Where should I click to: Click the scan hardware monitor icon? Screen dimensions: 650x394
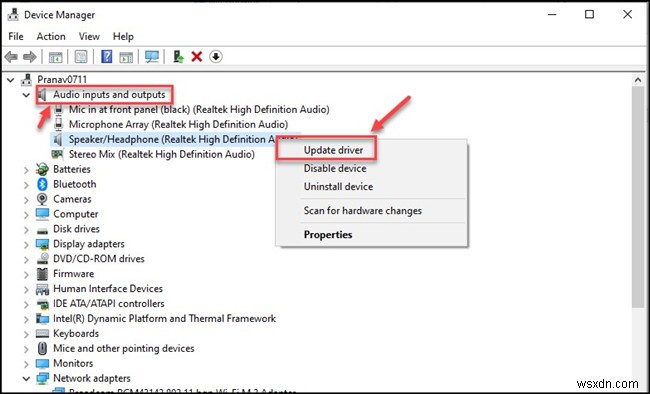click(x=152, y=56)
